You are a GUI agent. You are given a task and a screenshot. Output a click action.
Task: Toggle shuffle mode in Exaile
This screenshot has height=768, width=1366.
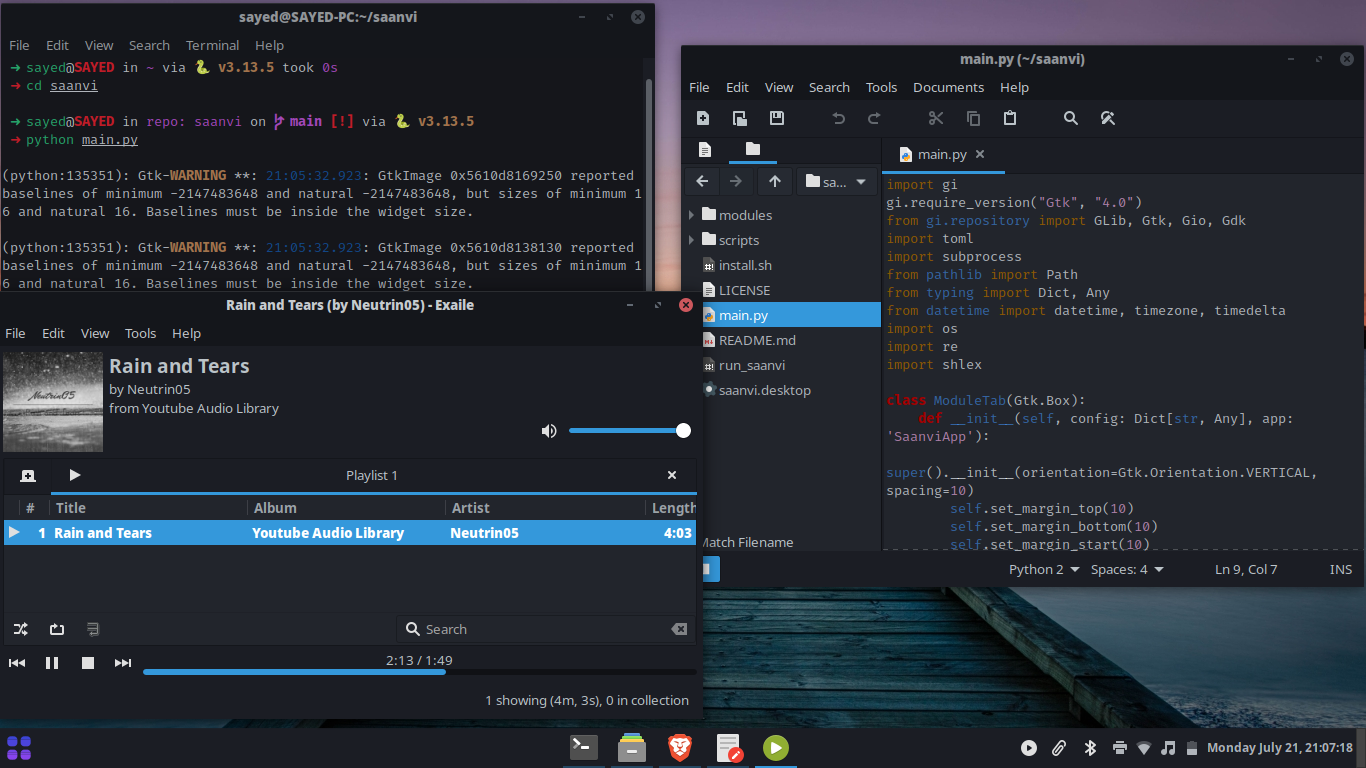(x=21, y=629)
